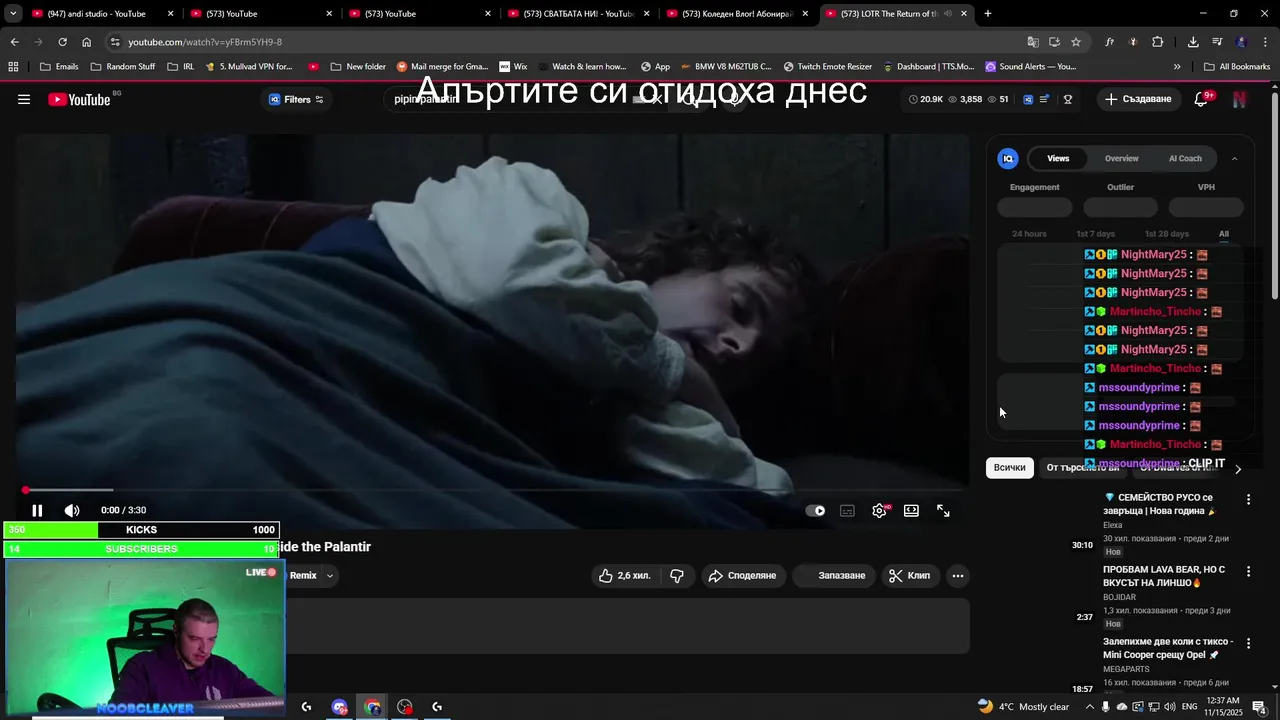Choose the 1st 28 days range
Image resolution: width=1280 pixels, height=720 pixels.
coord(1167,234)
